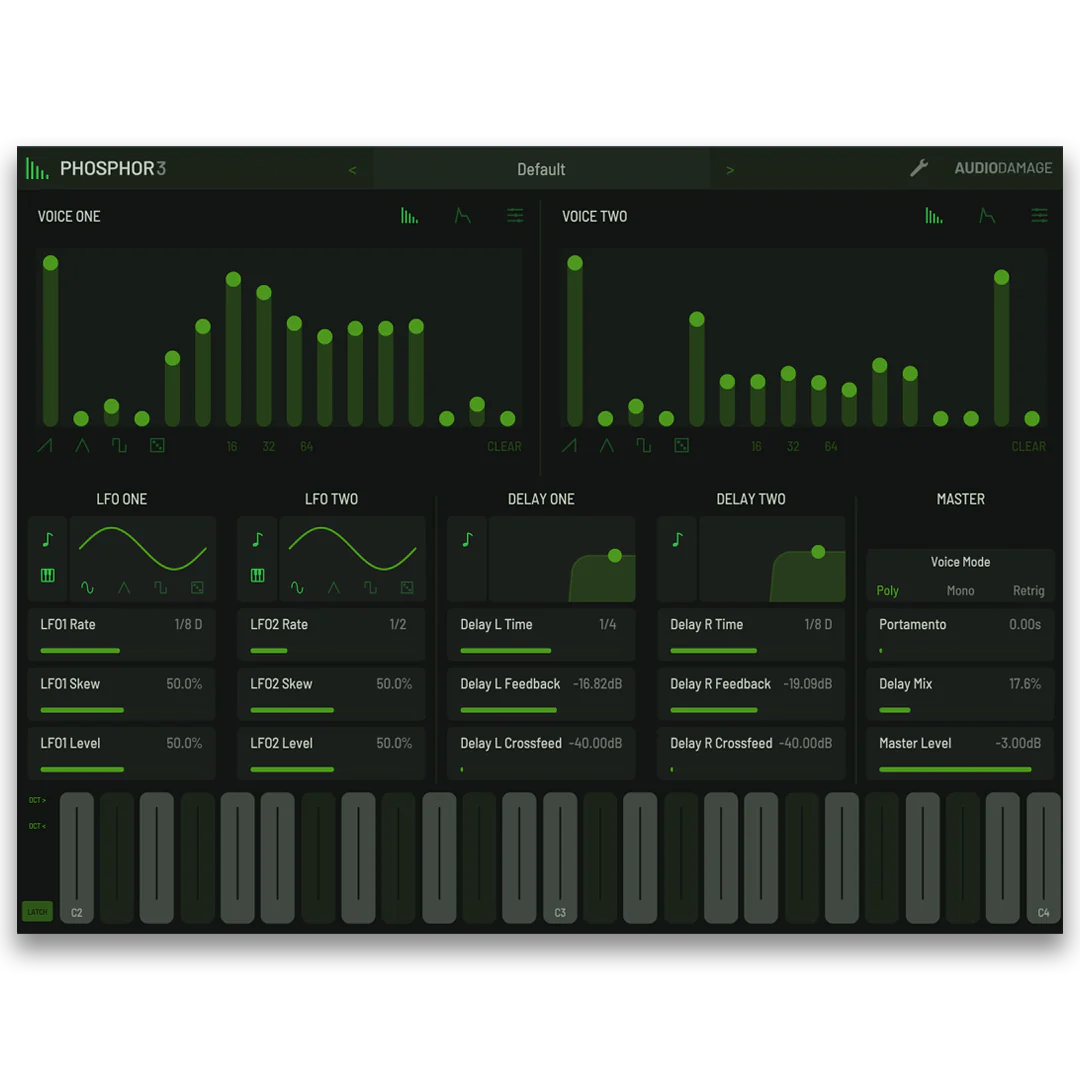
Task: Set Voice Two to 16 partials
Action: point(756,446)
